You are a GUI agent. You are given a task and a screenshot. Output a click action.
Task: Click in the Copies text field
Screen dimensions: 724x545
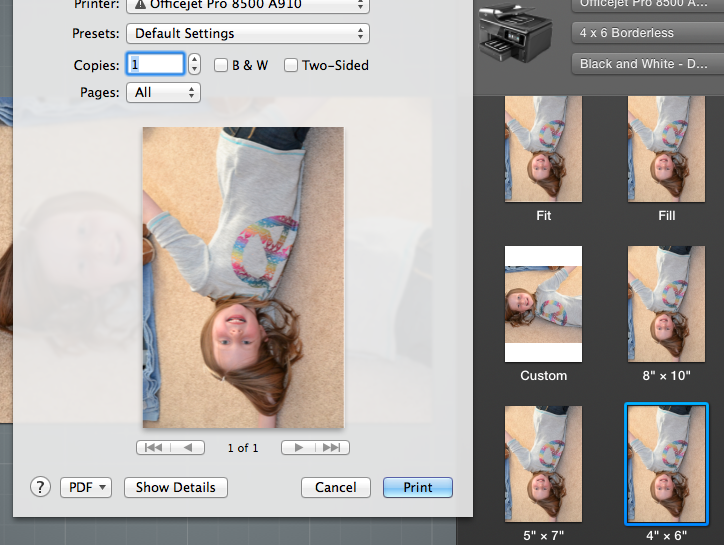click(x=154, y=65)
